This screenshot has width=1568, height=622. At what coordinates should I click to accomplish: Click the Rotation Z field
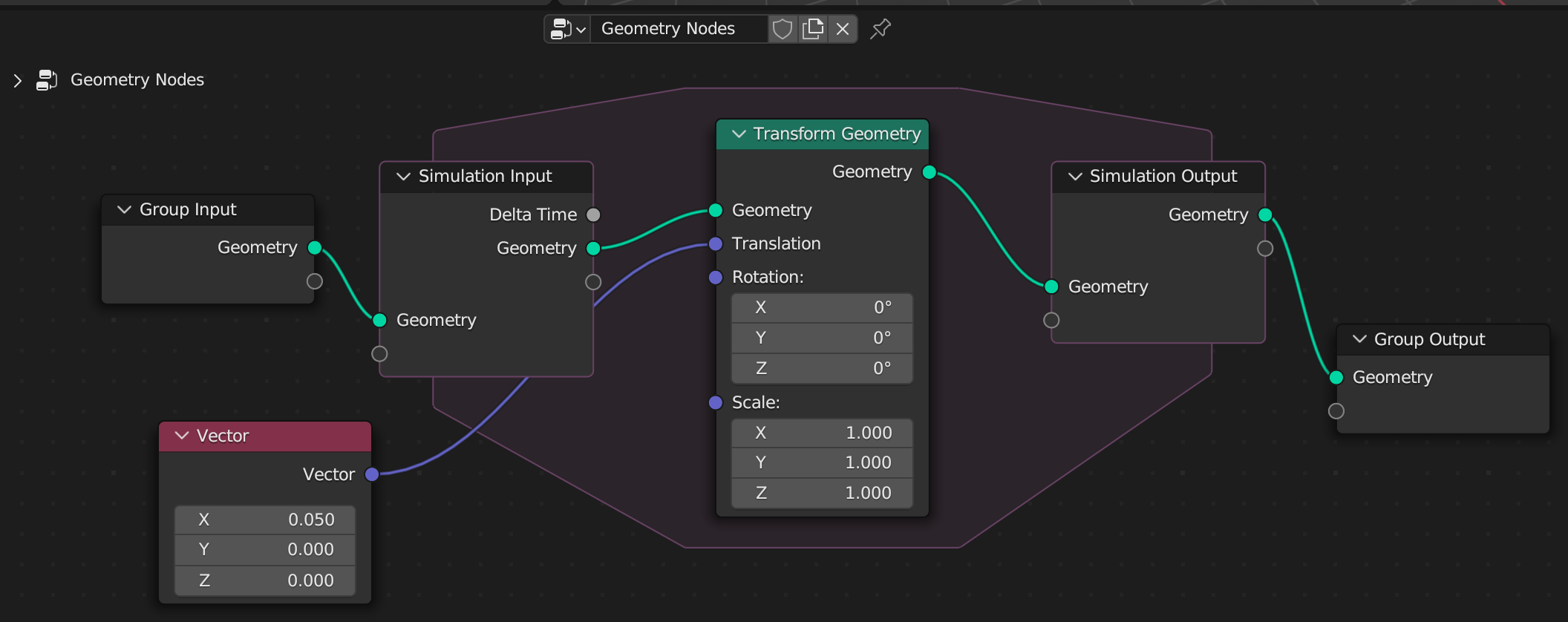822,368
